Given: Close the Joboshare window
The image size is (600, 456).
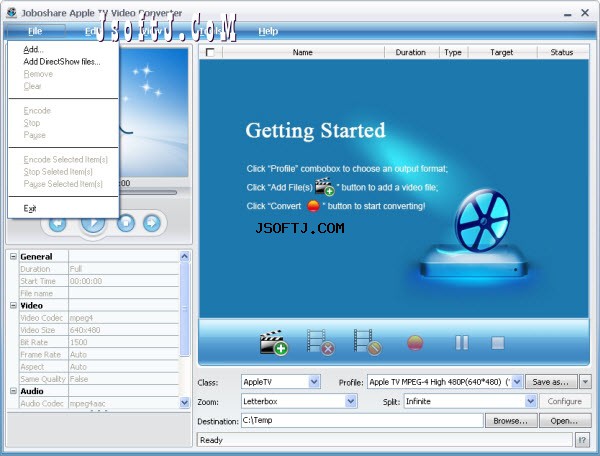Looking at the screenshot, I should [585, 13].
